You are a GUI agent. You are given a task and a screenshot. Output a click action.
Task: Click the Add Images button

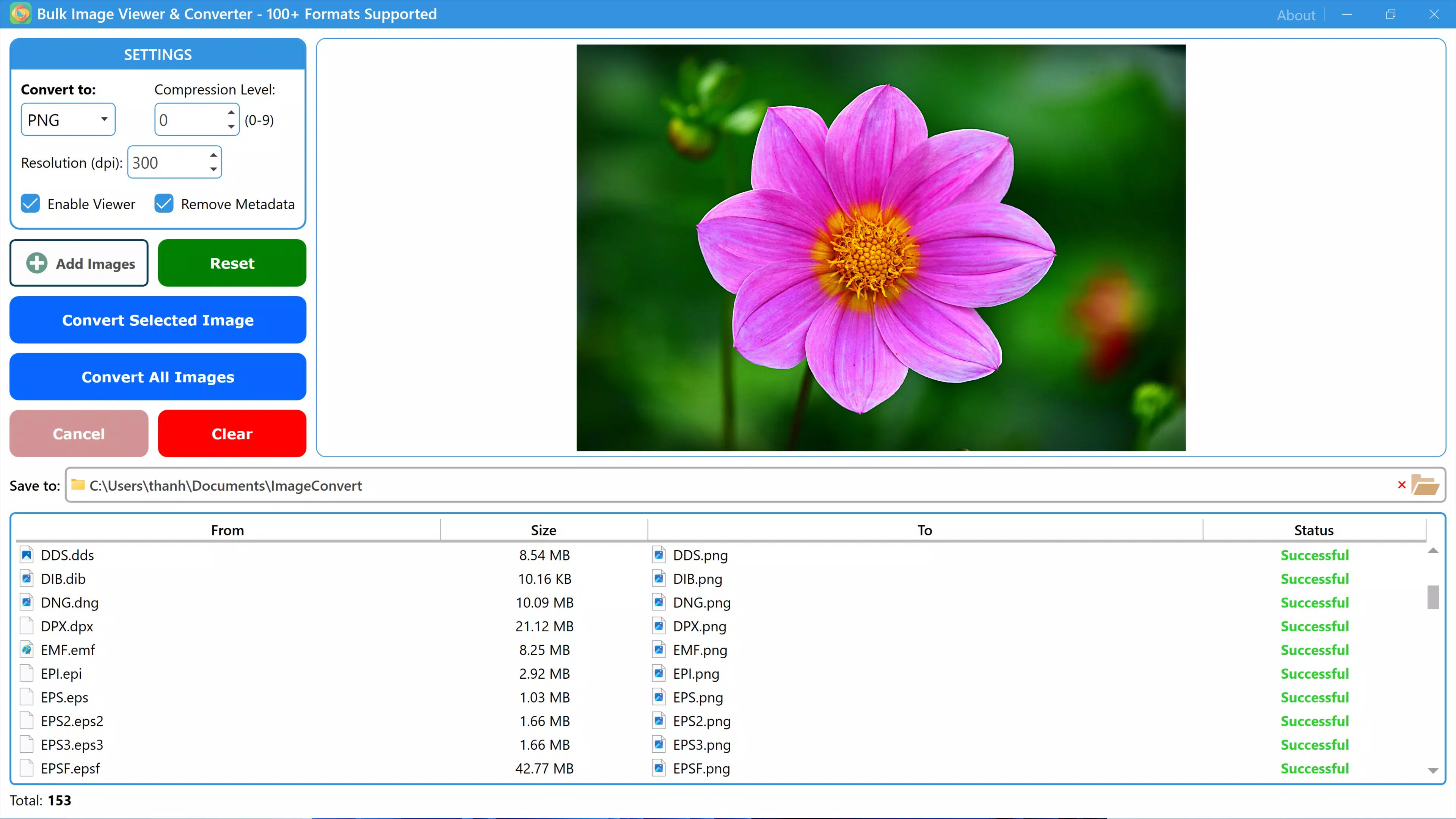[x=78, y=263]
